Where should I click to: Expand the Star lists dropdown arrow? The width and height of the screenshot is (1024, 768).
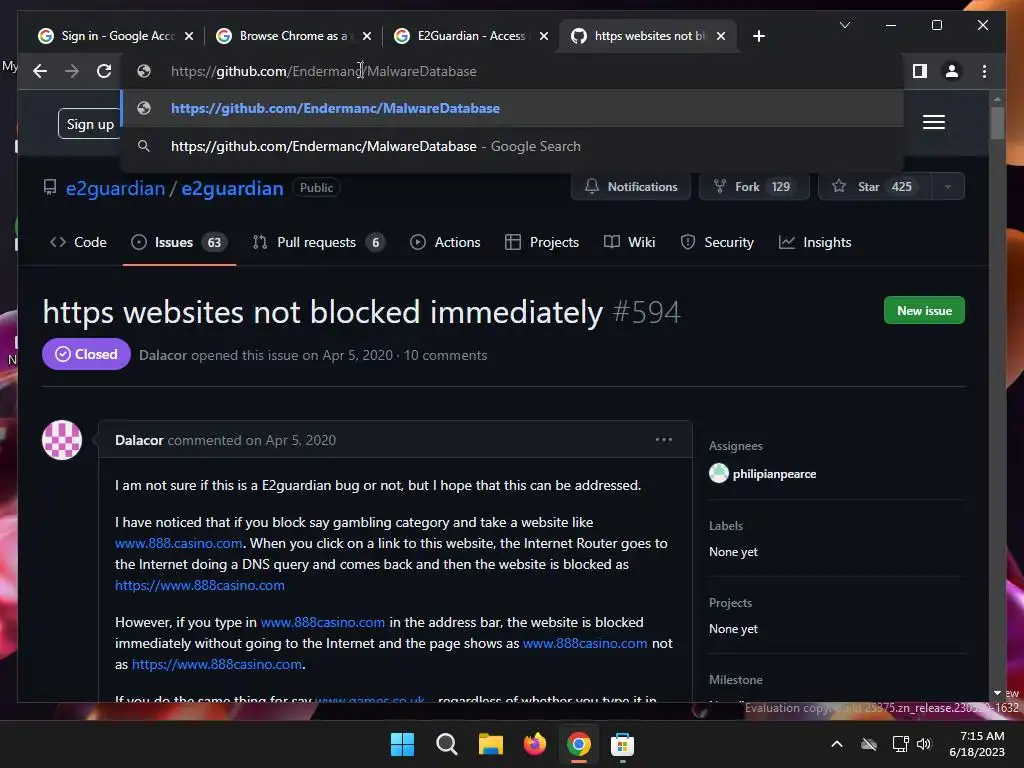click(948, 187)
